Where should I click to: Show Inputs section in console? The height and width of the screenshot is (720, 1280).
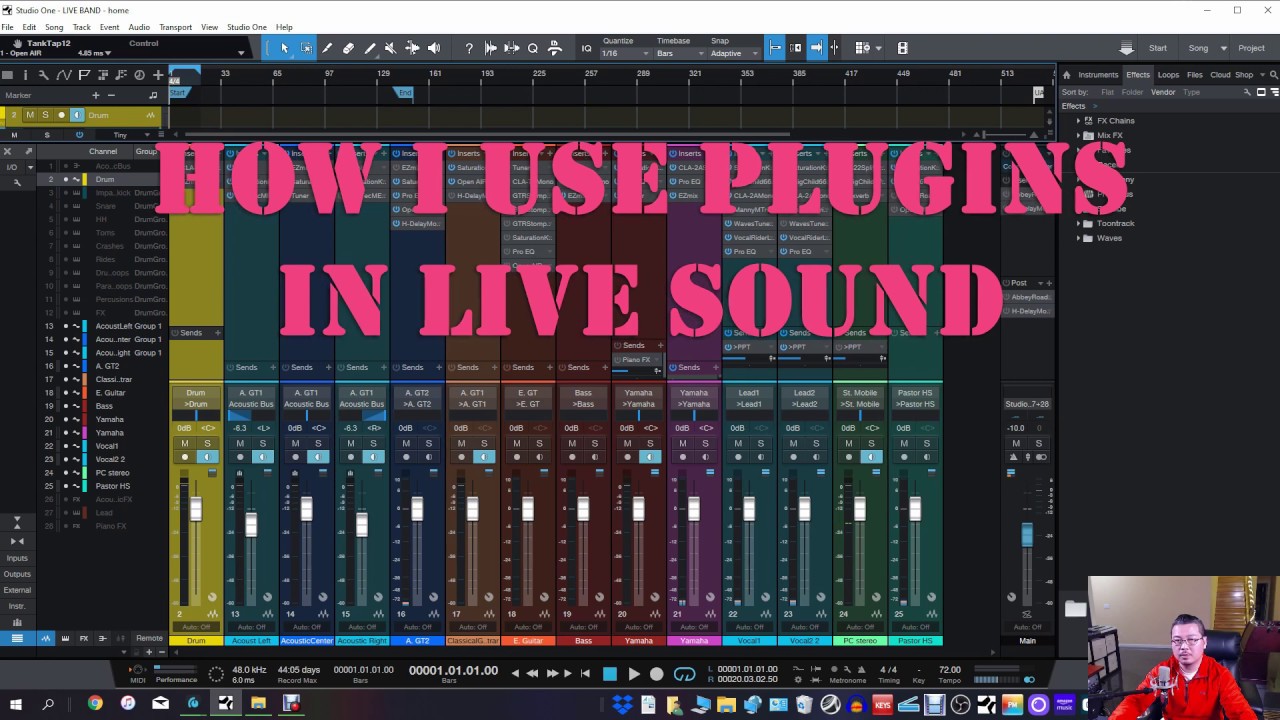(17, 558)
